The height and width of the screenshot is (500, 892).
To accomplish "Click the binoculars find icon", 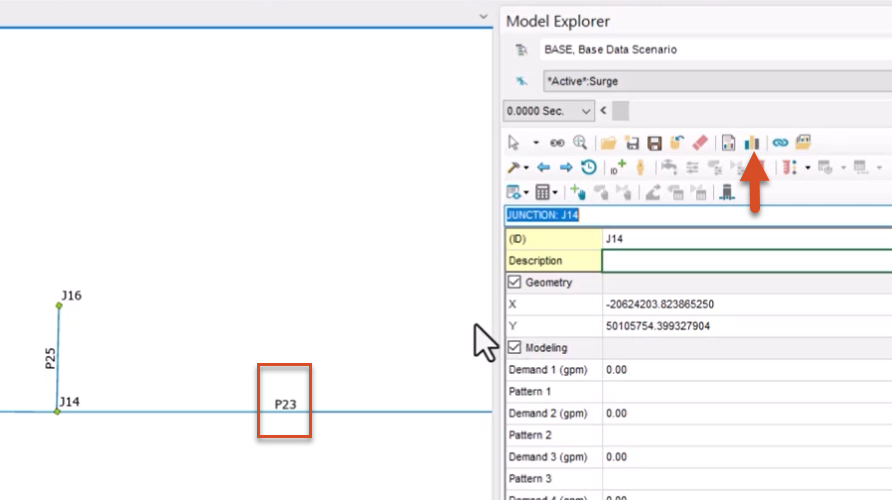I will 557,143.
